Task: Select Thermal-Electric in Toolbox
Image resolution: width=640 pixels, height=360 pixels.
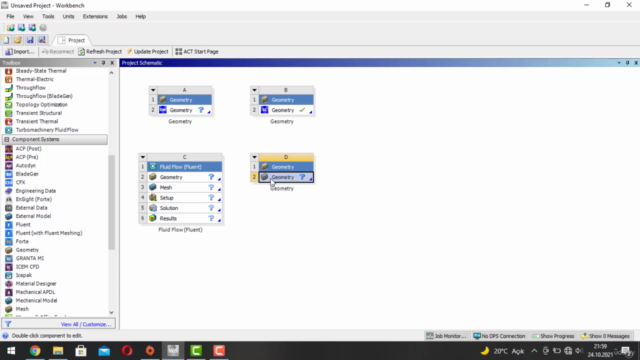Action: click(34, 79)
